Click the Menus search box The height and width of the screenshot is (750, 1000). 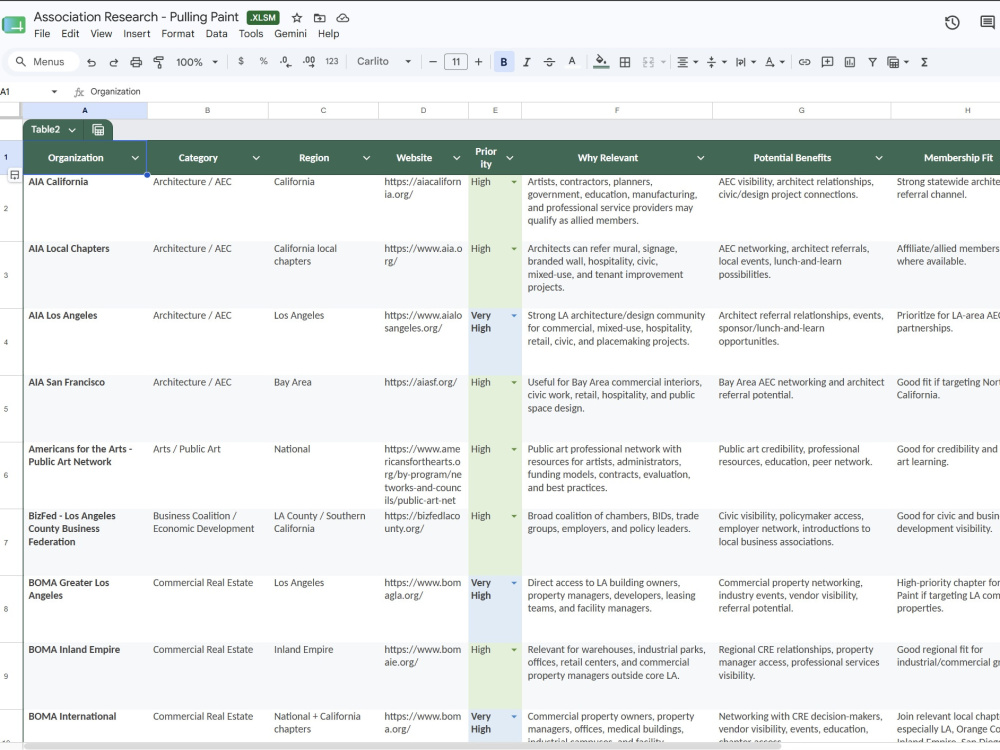pyautogui.click(x=43, y=62)
